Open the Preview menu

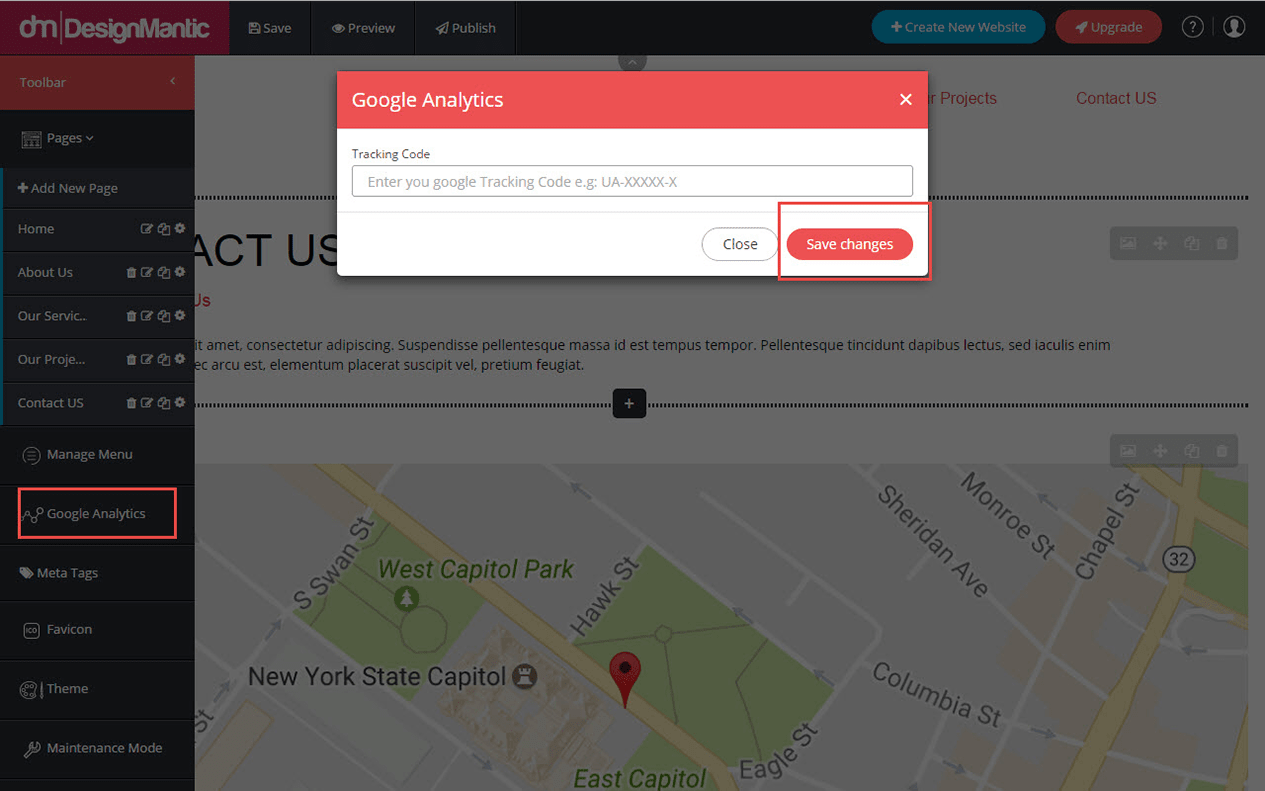[x=362, y=27]
